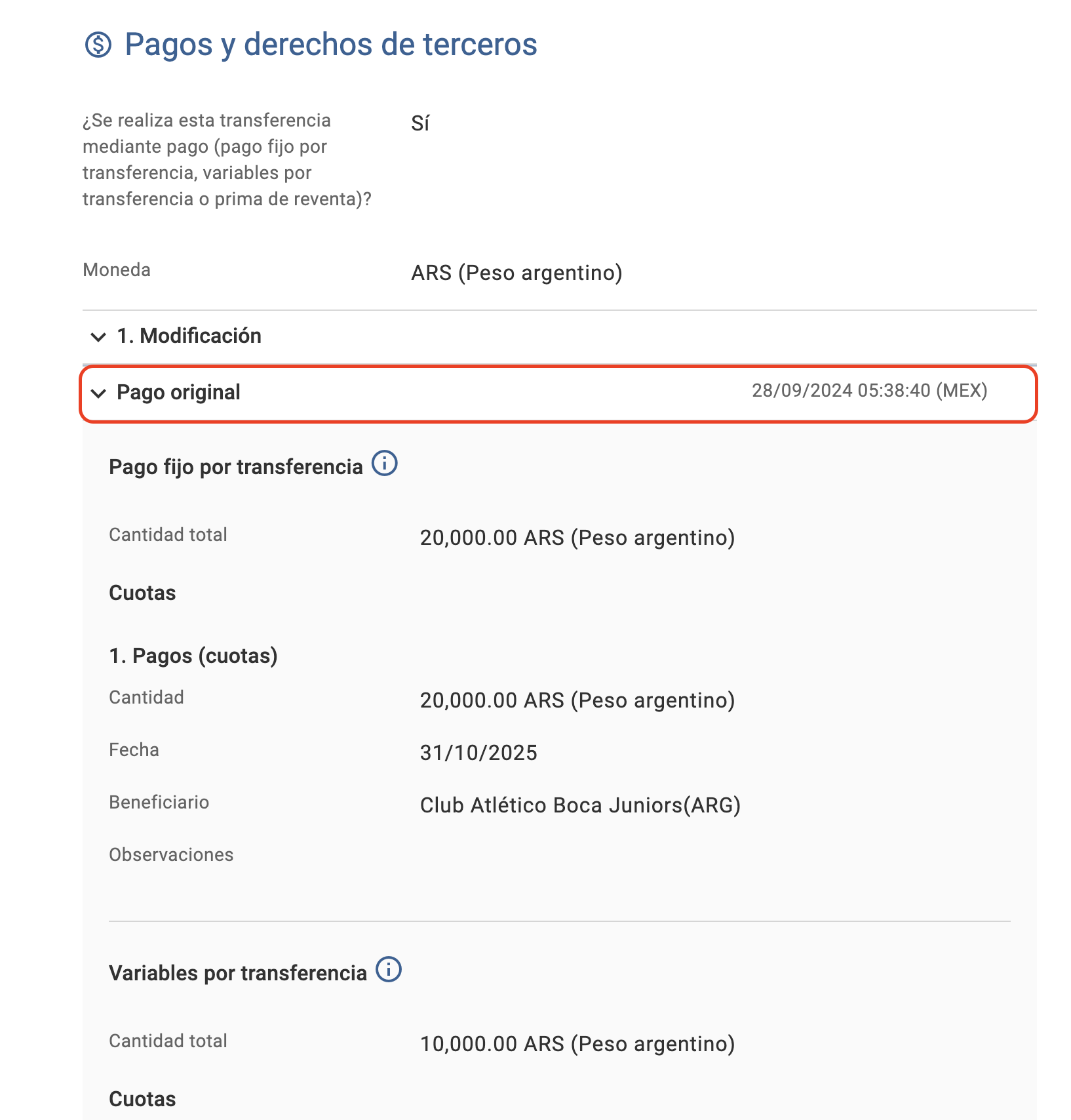The image size is (1071, 1120).
Task: Open info icon next to Variables por transferencia
Action: coord(389,970)
